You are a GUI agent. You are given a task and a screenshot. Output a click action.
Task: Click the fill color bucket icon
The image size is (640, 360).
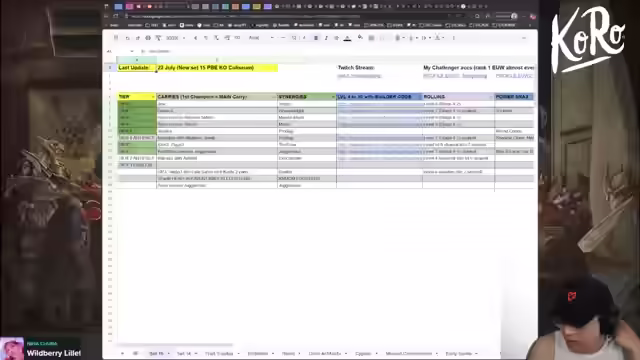point(360,38)
